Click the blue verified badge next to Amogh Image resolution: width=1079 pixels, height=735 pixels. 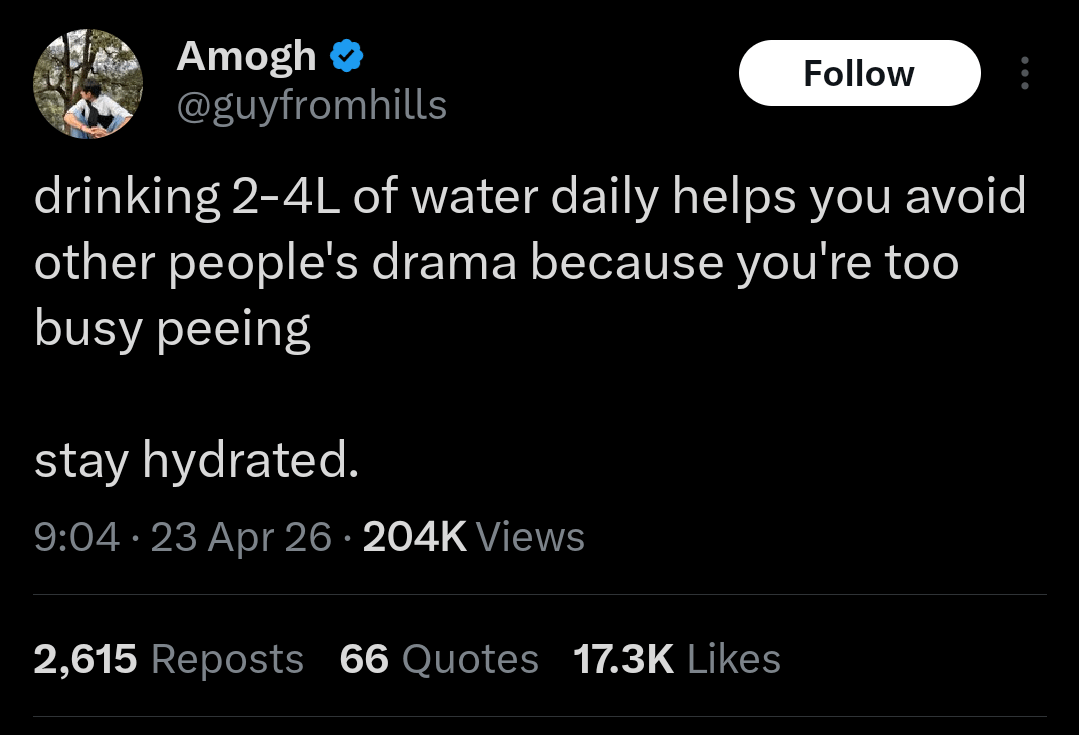(x=346, y=57)
